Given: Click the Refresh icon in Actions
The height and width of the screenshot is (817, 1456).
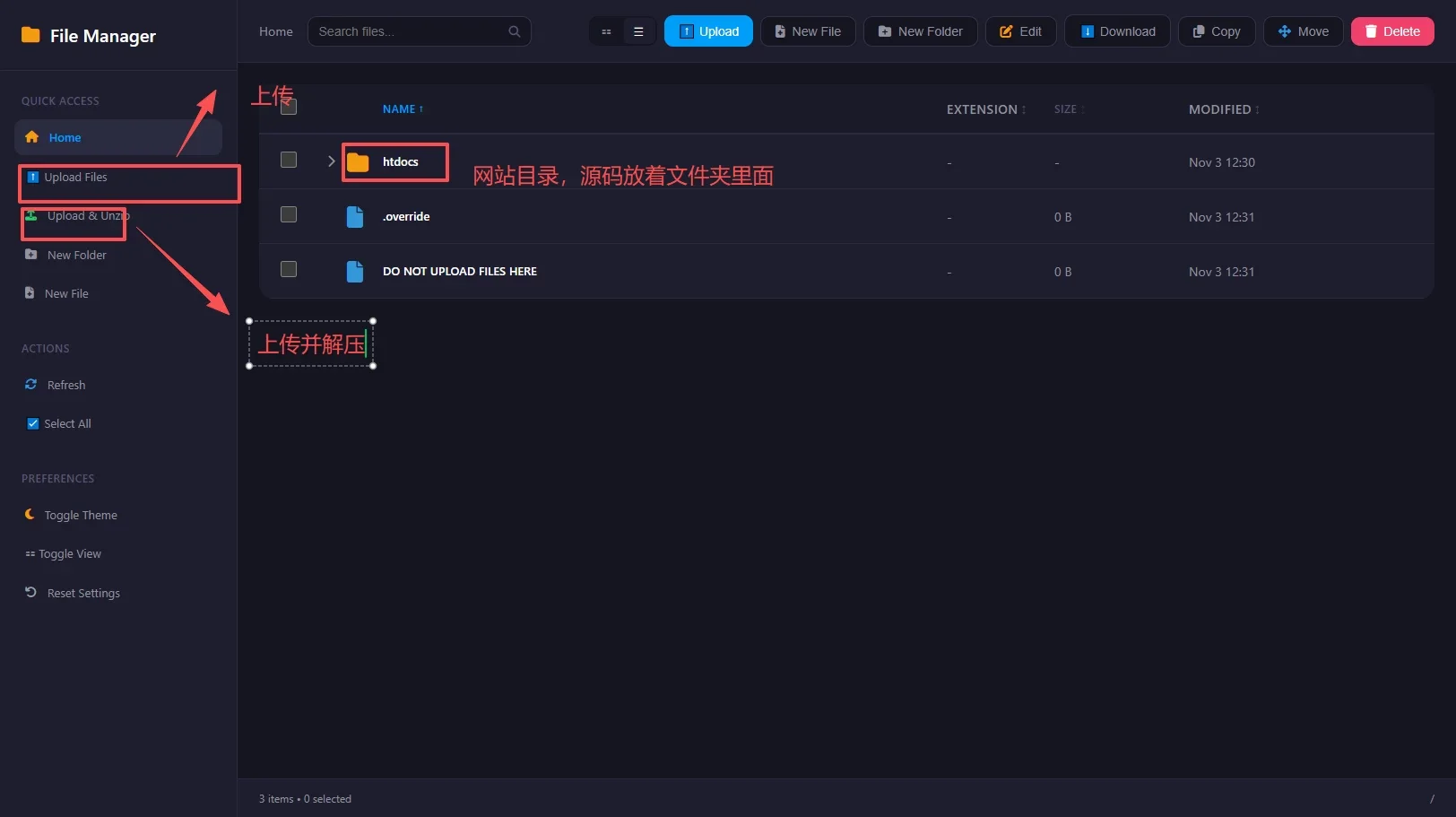Looking at the screenshot, I should coord(31,384).
